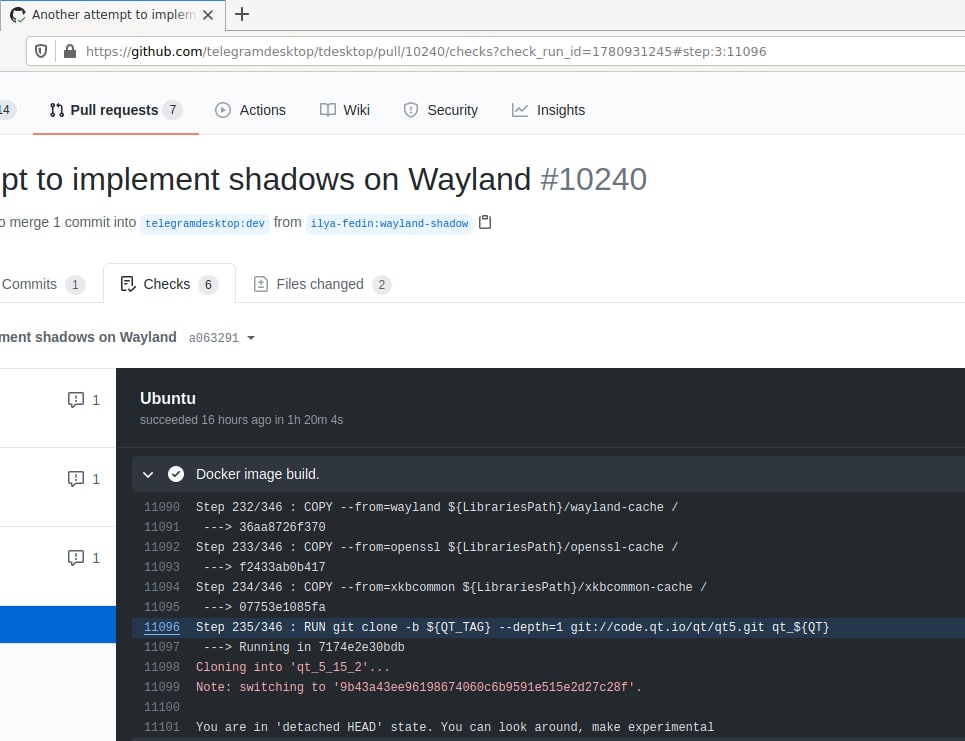
Task: Switch to the Commits tab
Action: point(43,284)
